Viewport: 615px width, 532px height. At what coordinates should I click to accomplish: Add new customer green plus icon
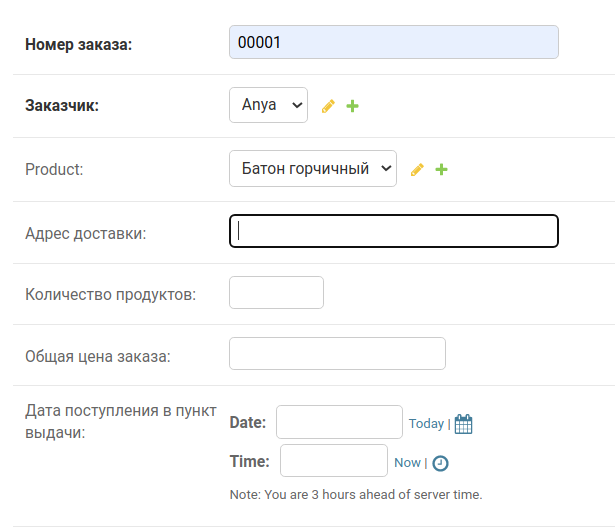pos(352,106)
